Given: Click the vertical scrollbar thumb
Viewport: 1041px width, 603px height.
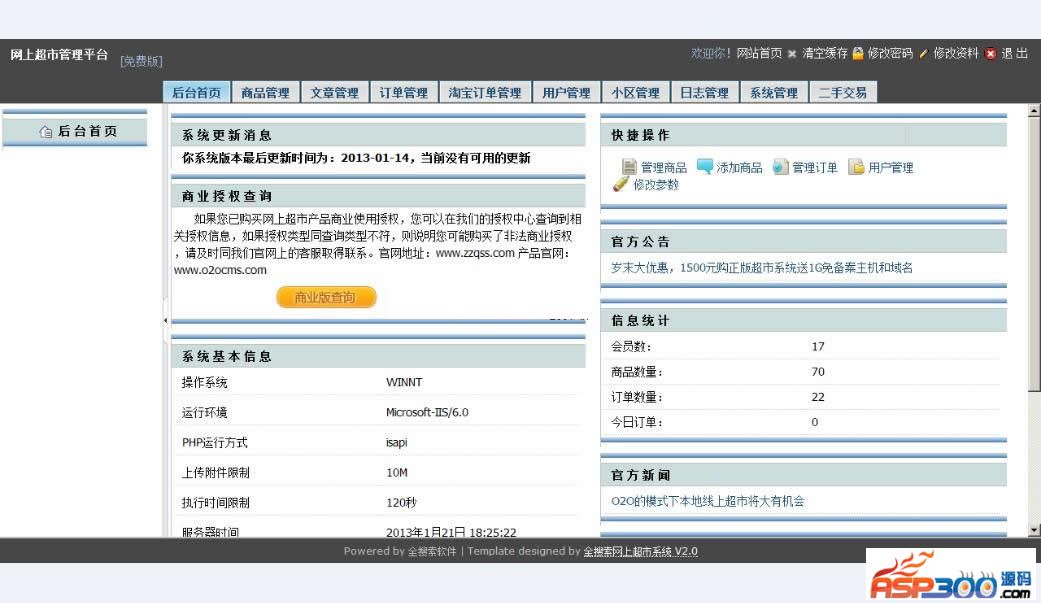Looking at the screenshot, I should click(x=1034, y=254).
